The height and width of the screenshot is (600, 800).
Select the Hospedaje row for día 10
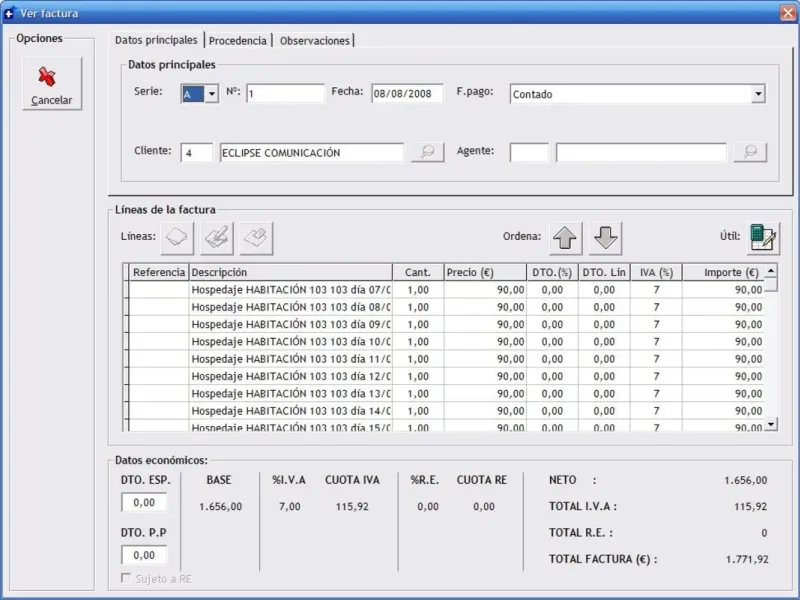point(446,342)
